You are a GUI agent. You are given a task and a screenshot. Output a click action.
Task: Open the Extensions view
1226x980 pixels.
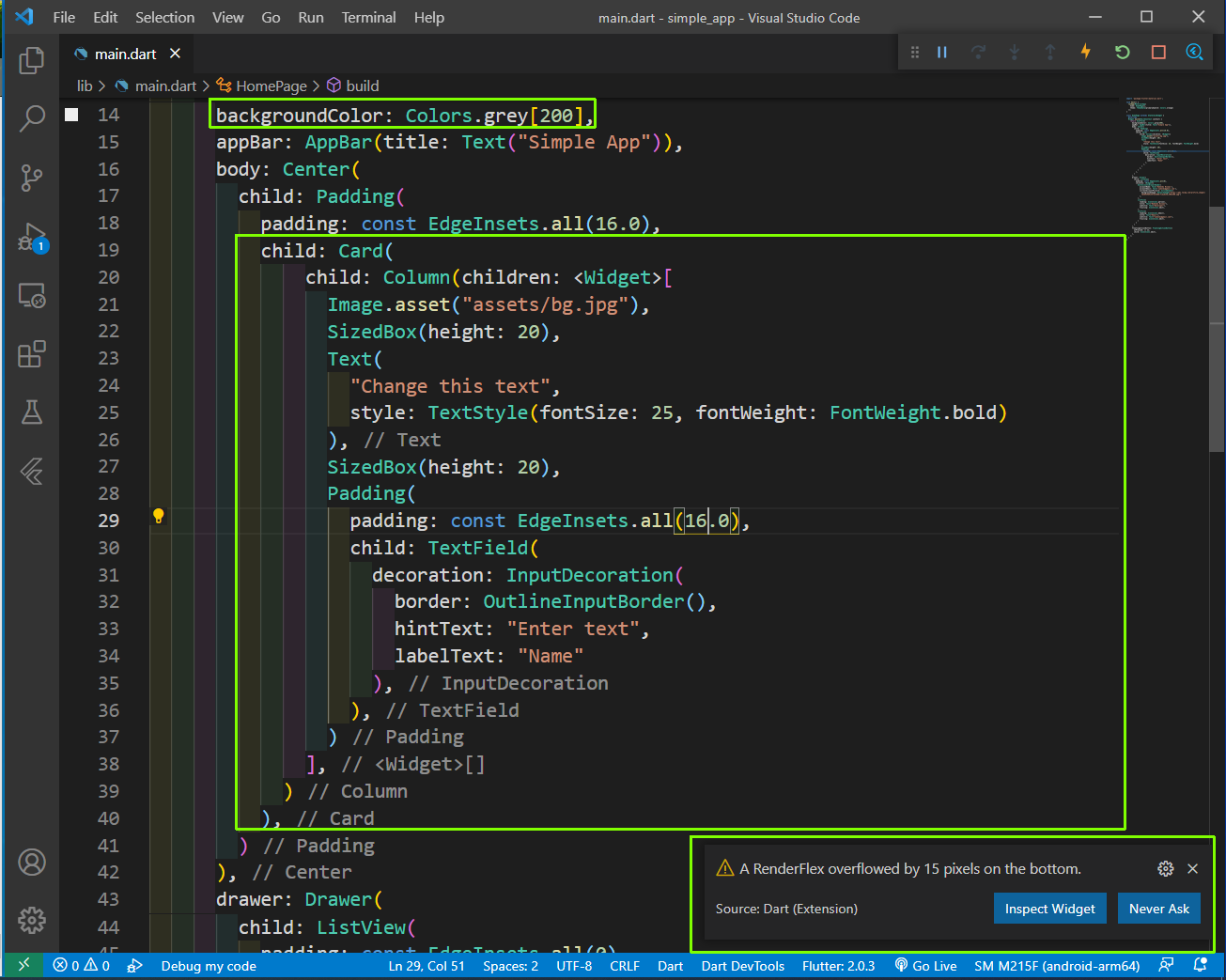pyautogui.click(x=32, y=354)
